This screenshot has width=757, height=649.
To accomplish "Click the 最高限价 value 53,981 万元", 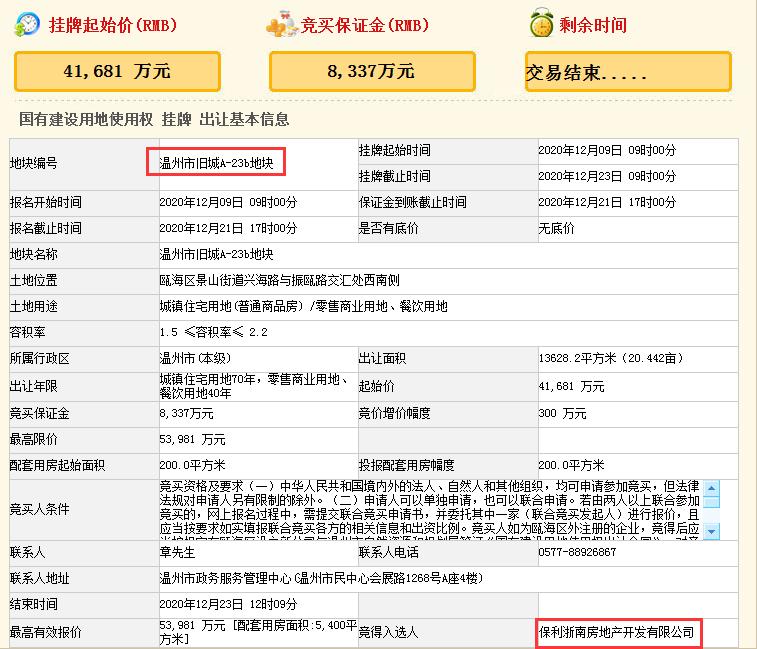I will tap(192, 440).
